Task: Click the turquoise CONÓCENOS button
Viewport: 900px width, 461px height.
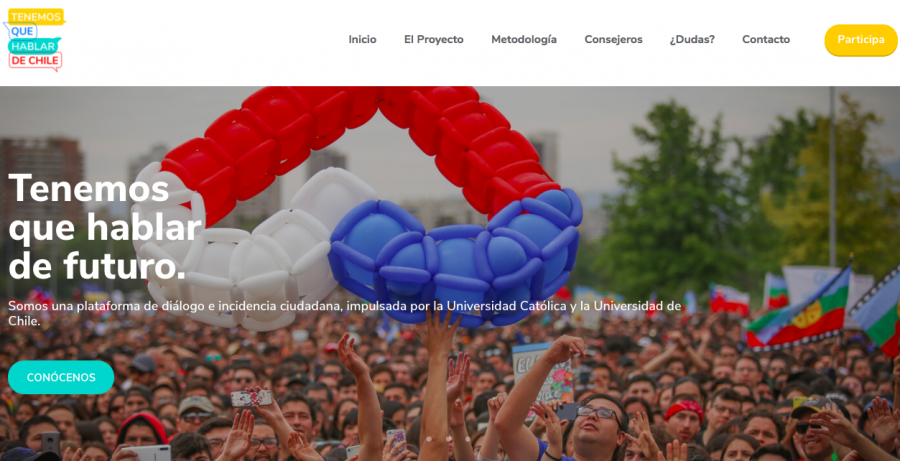Action: click(61, 377)
